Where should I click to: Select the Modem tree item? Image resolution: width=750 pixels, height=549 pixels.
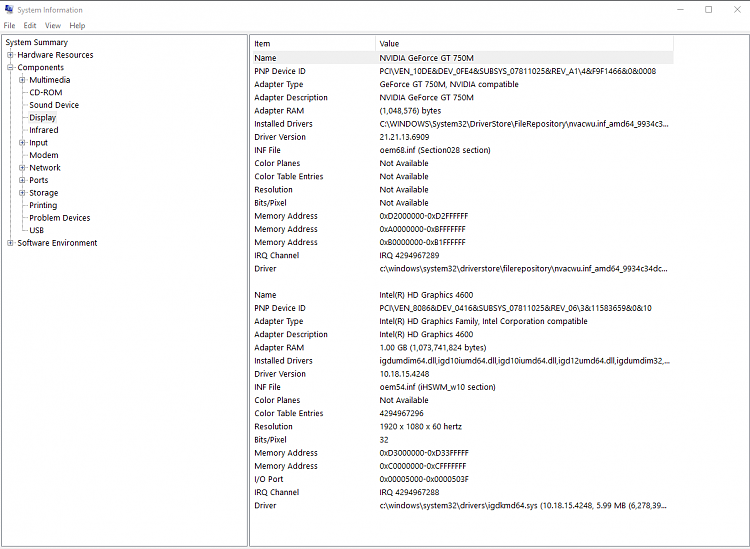coord(44,155)
